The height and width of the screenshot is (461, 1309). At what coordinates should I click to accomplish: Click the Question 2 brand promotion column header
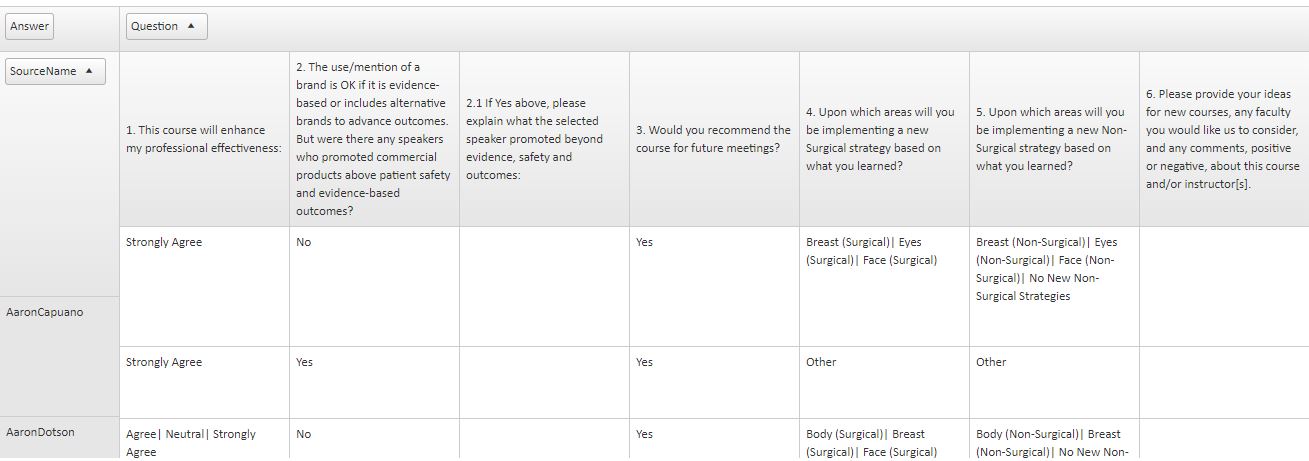pyautogui.click(x=375, y=139)
